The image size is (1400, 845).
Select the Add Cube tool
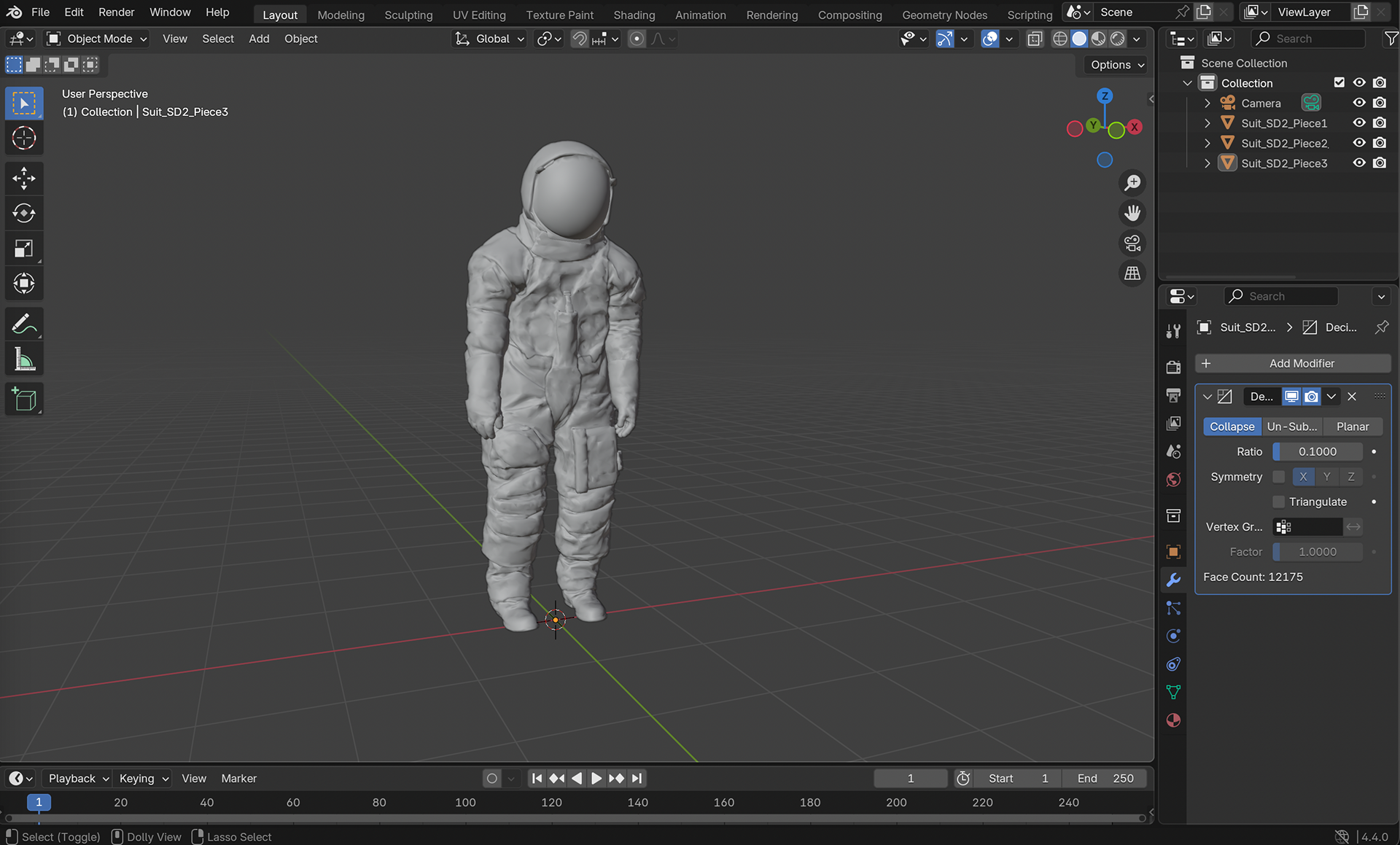coord(24,400)
